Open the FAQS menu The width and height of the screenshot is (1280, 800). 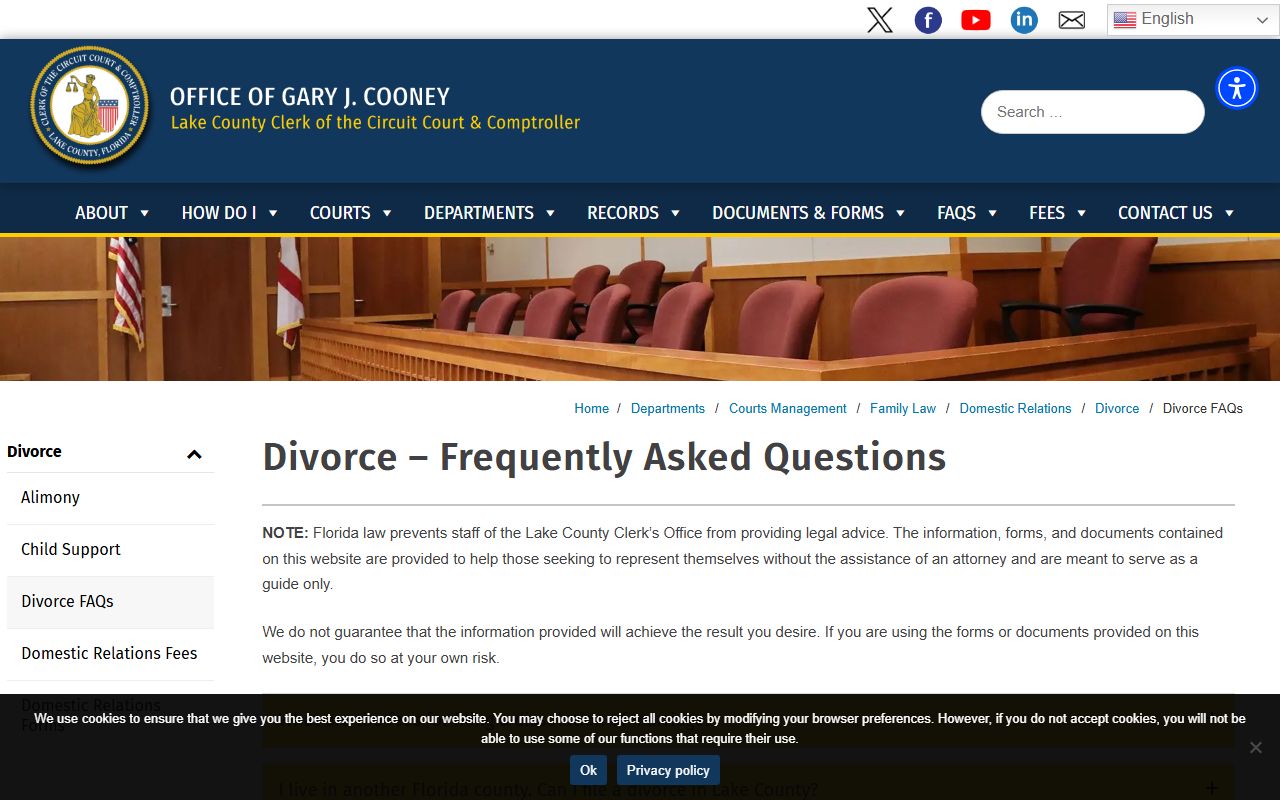pyautogui.click(x=967, y=212)
